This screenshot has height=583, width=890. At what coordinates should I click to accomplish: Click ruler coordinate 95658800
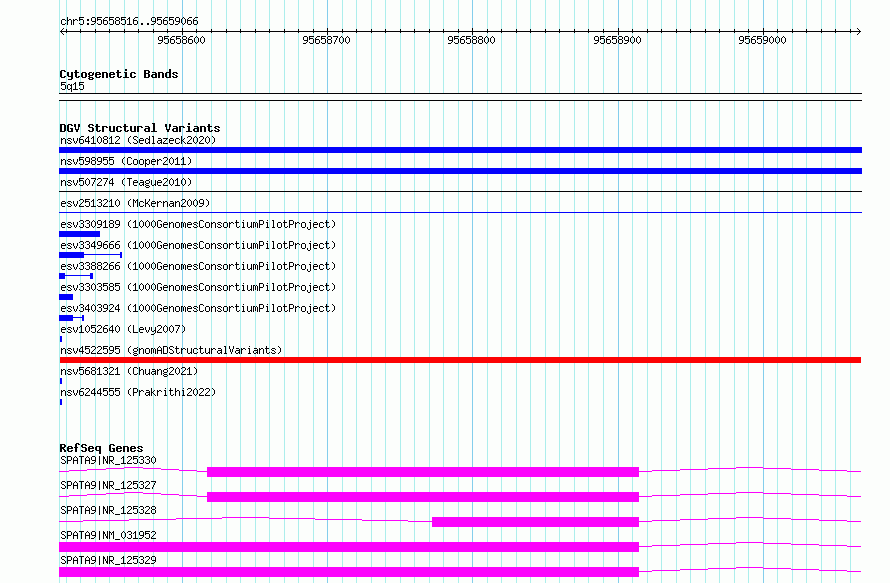pos(471,40)
